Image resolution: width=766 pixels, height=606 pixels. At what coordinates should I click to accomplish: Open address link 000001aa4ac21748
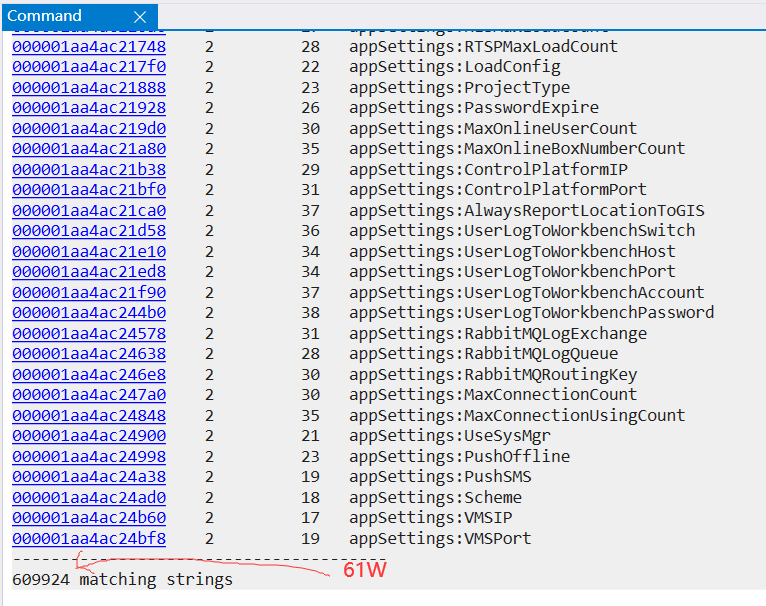point(89,46)
